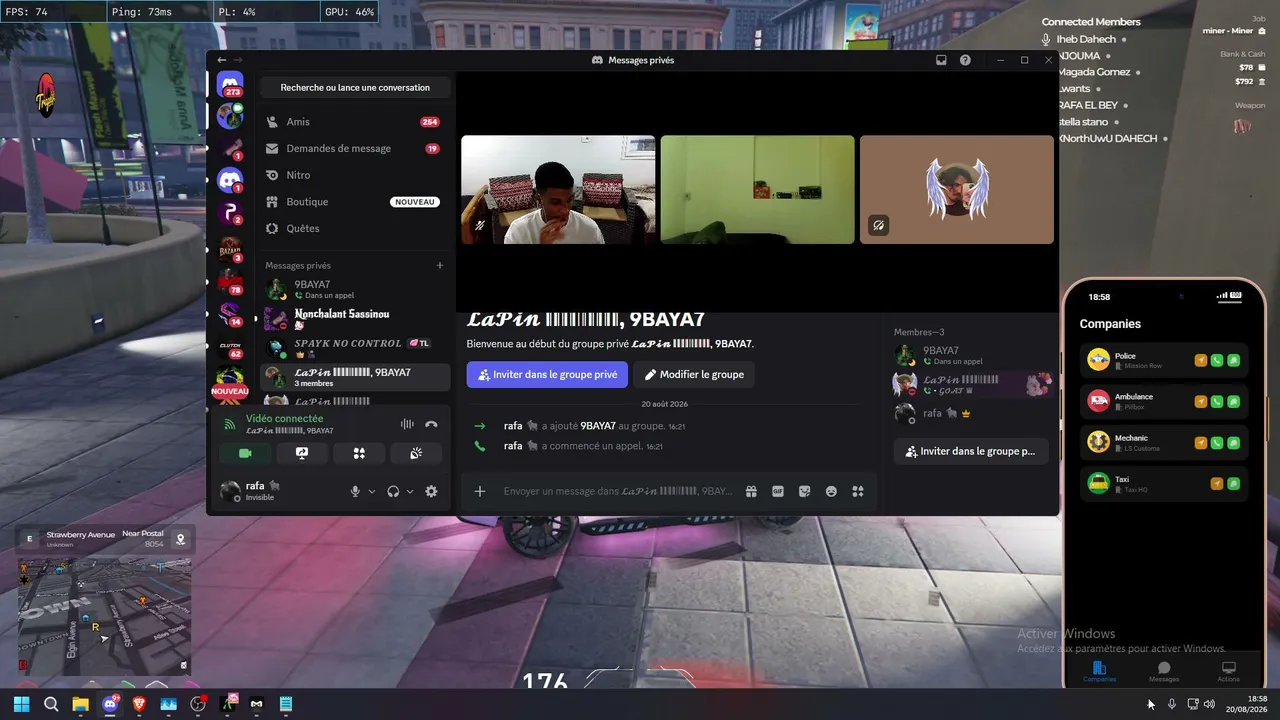Open the GIF picker

(x=778, y=491)
